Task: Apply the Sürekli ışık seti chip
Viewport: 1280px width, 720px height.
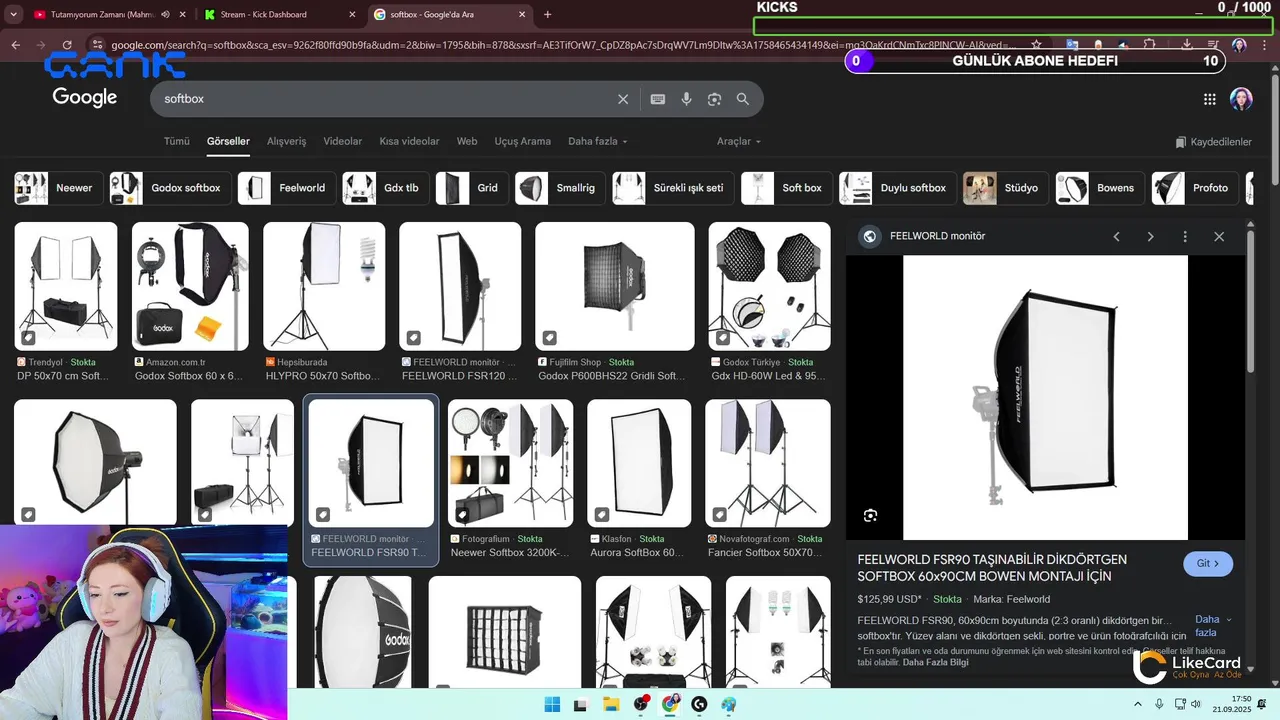Action: click(x=673, y=188)
